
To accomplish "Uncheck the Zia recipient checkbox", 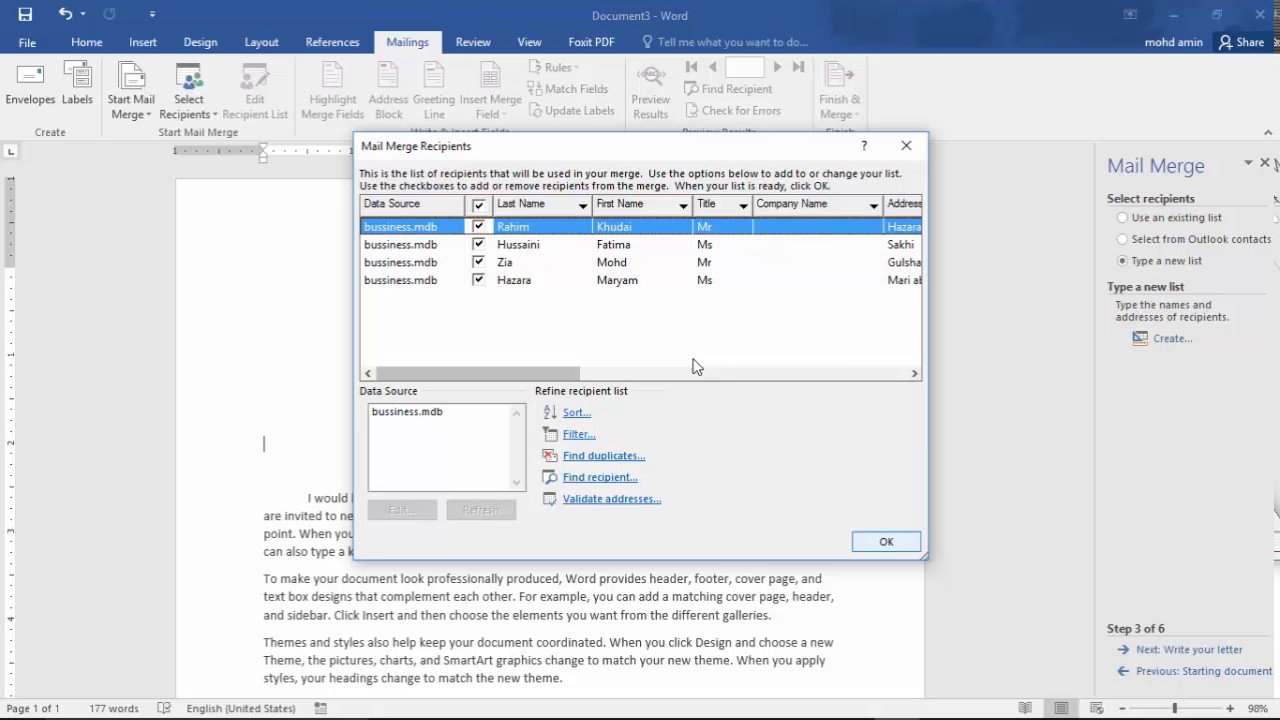I will 479,262.
